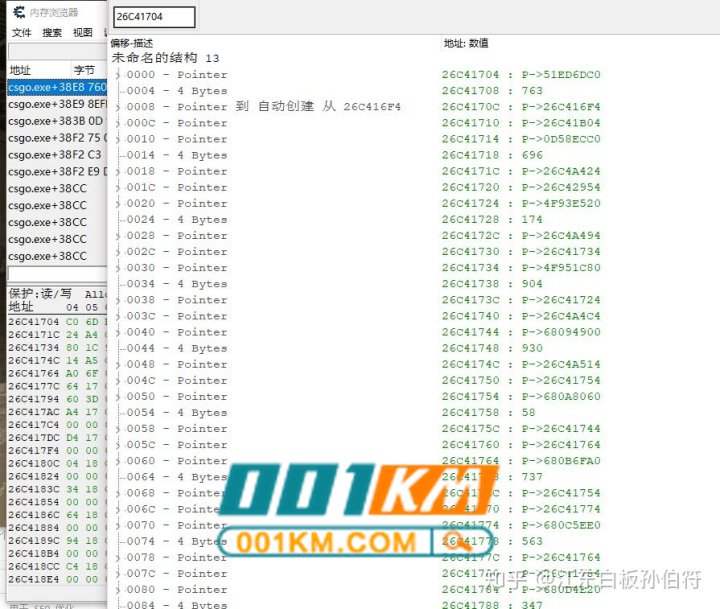The height and width of the screenshot is (609, 720).
Task: Select the 0044 - 4 Bytes row
Action: [x=177, y=348]
